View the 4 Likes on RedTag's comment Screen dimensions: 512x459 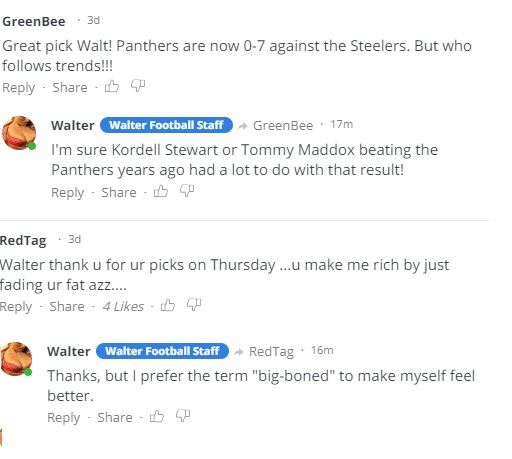[x=123, y=306]
